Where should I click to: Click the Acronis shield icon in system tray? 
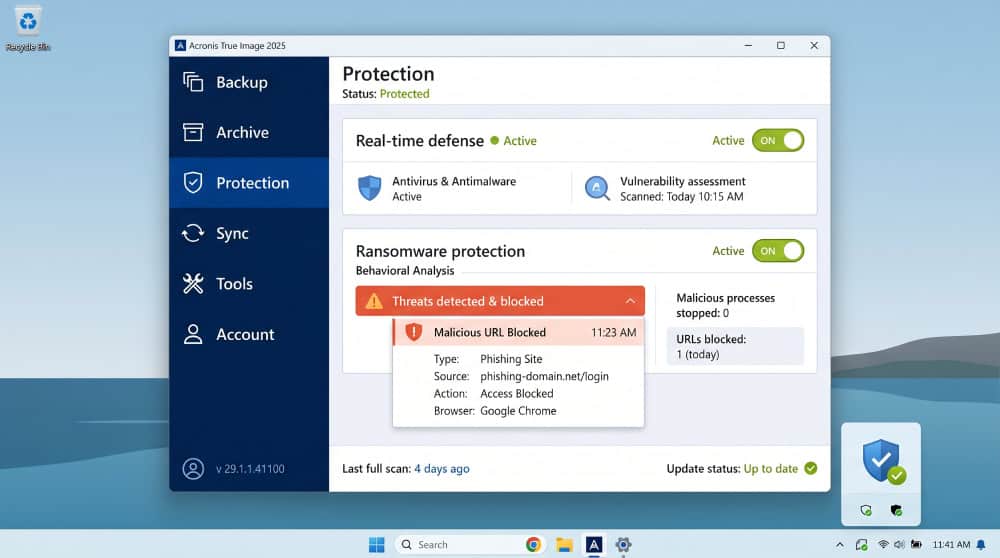point(862,545)
